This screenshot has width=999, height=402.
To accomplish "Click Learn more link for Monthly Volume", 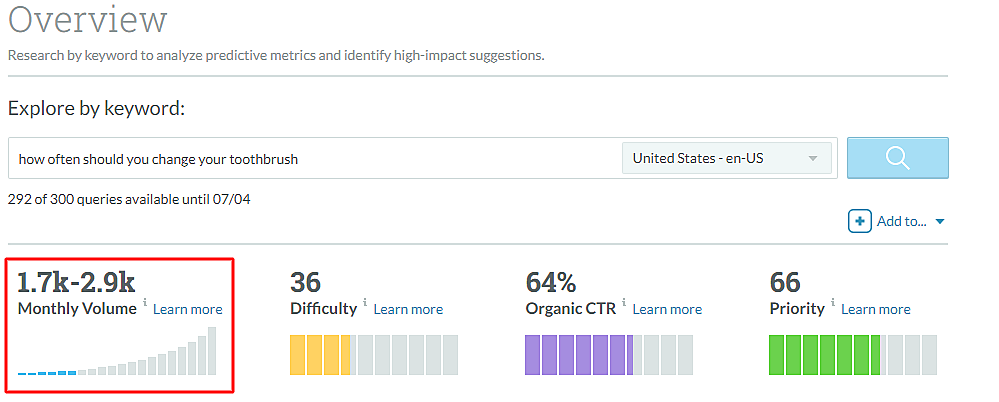I will click(x=188, y=309).
